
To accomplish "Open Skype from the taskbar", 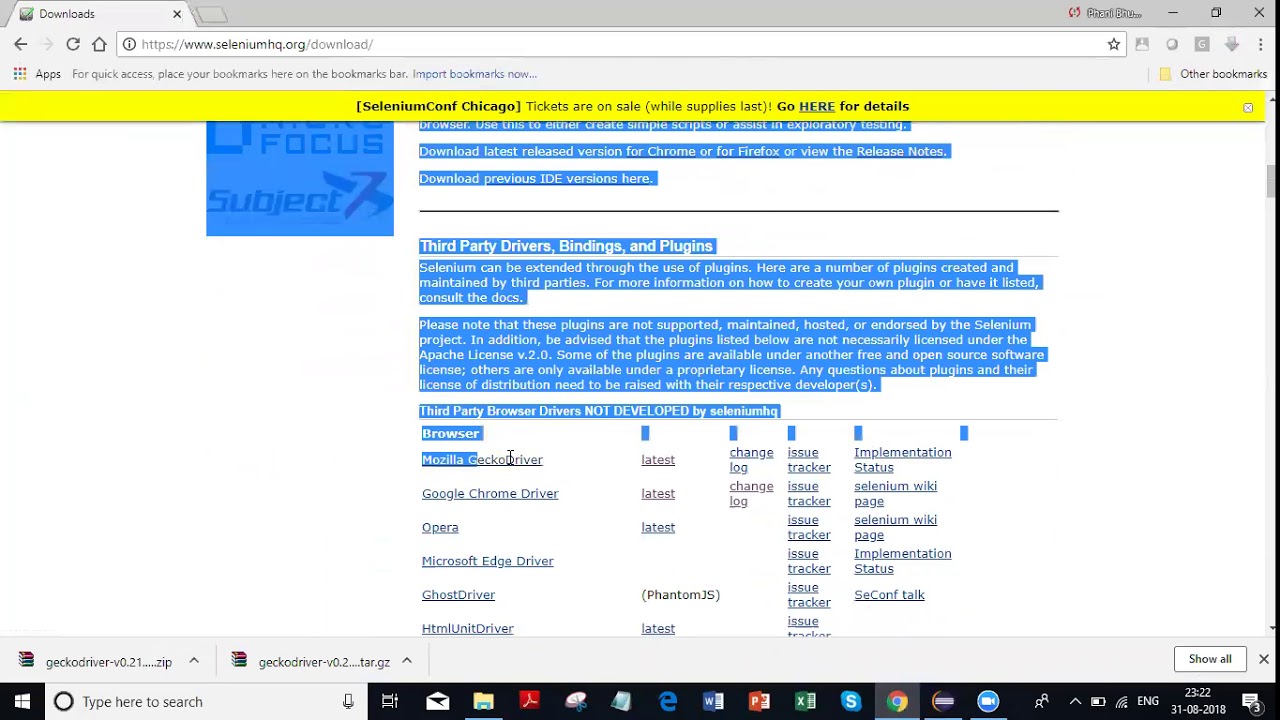I will pos(851,701).
